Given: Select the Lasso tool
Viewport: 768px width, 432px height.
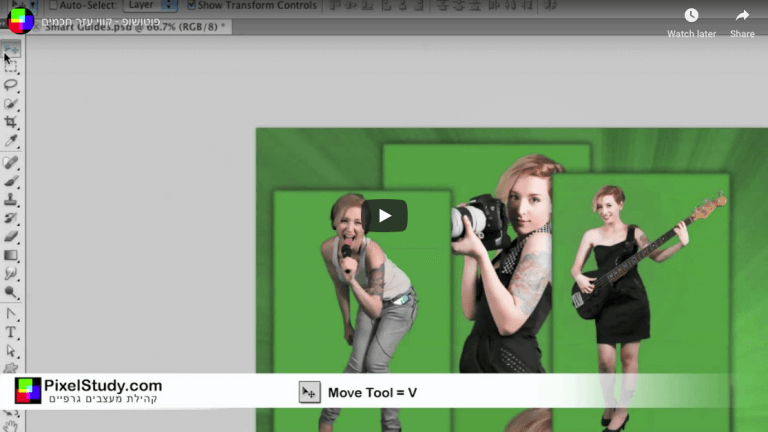Looking at the screenshot, I should pos(11,85).
